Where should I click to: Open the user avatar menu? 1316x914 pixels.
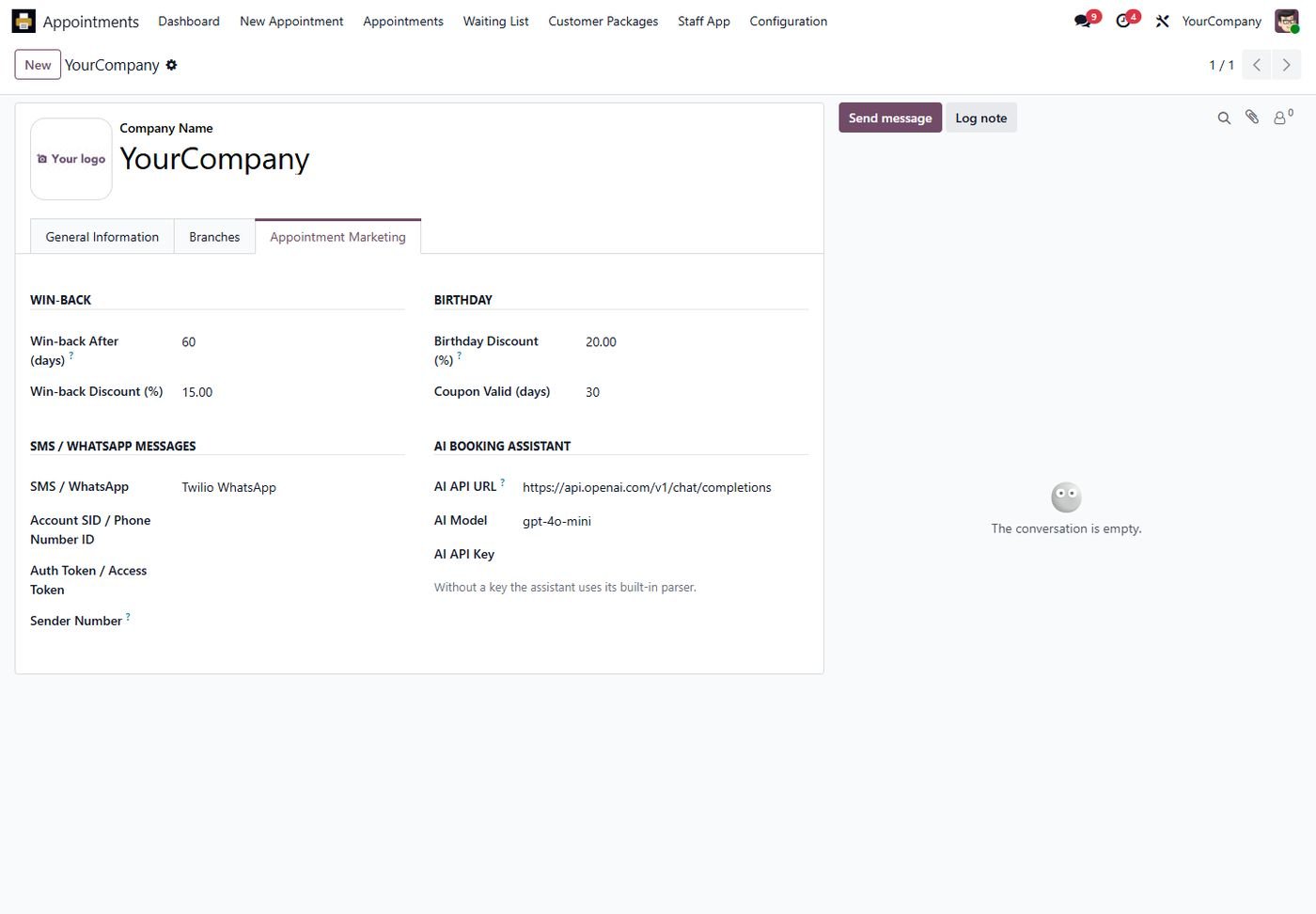(x=1287, y=21)
